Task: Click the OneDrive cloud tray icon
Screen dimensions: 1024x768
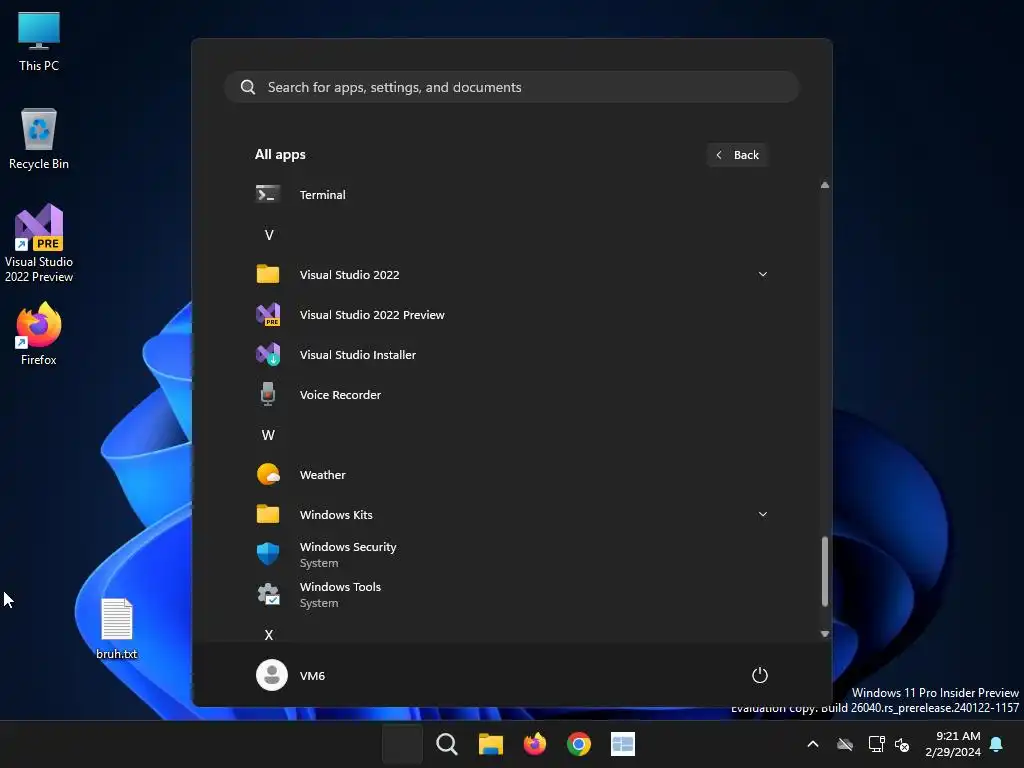Action: point(845,744)
